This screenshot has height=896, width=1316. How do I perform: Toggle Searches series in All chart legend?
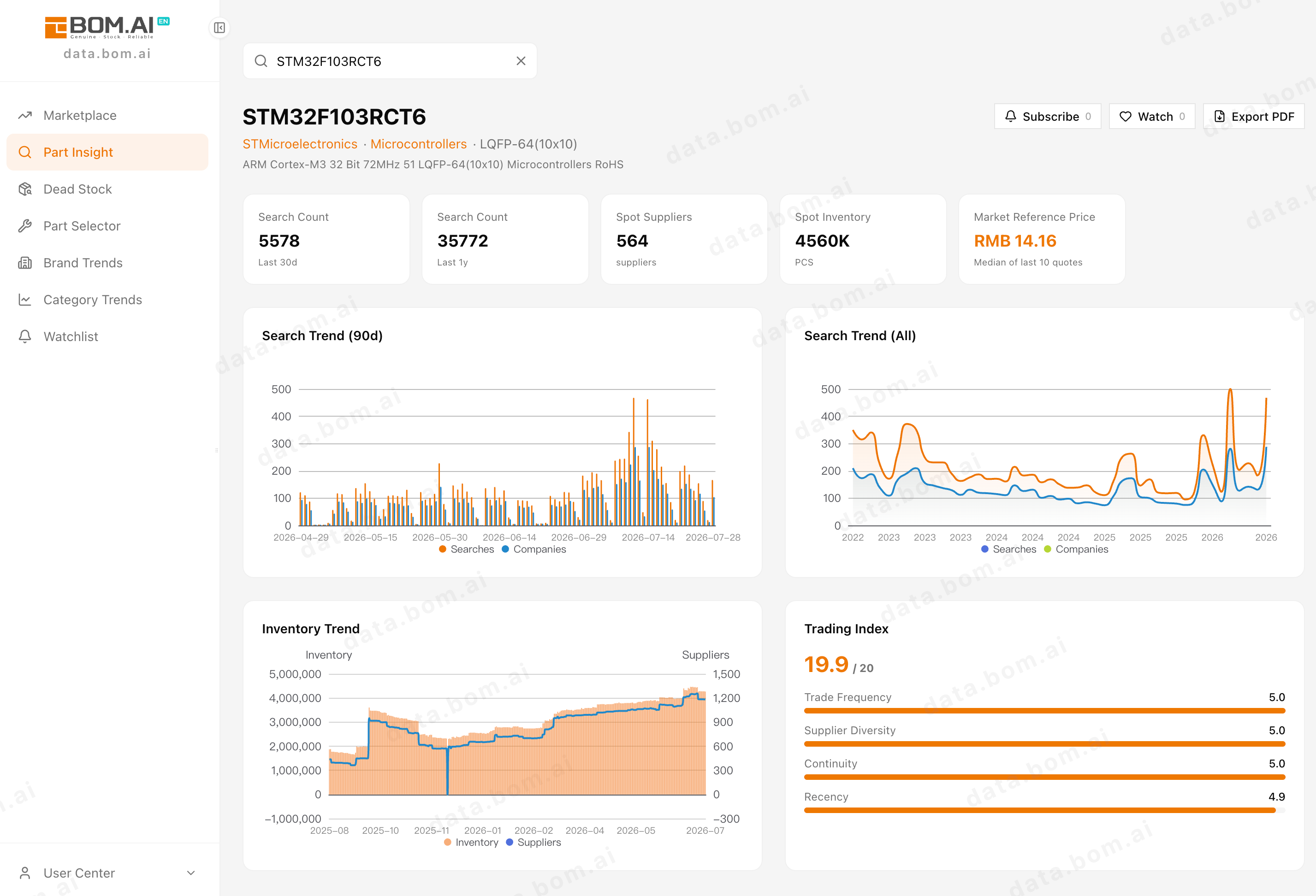(1008, 549)
